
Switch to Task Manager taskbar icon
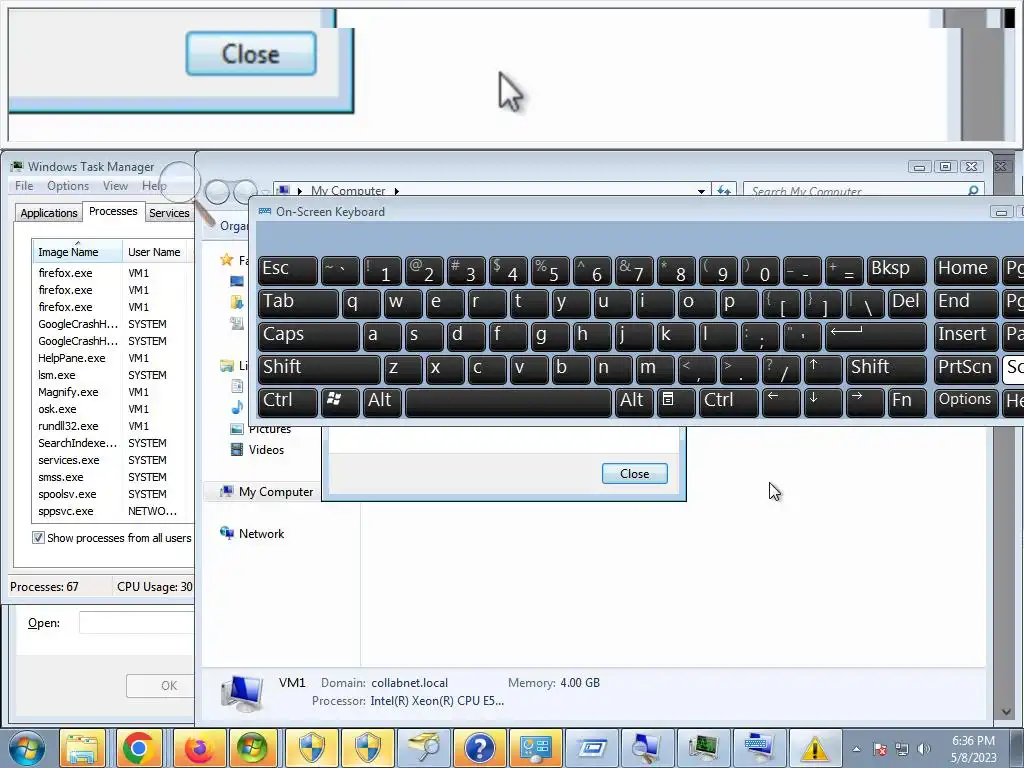(703, 748)
